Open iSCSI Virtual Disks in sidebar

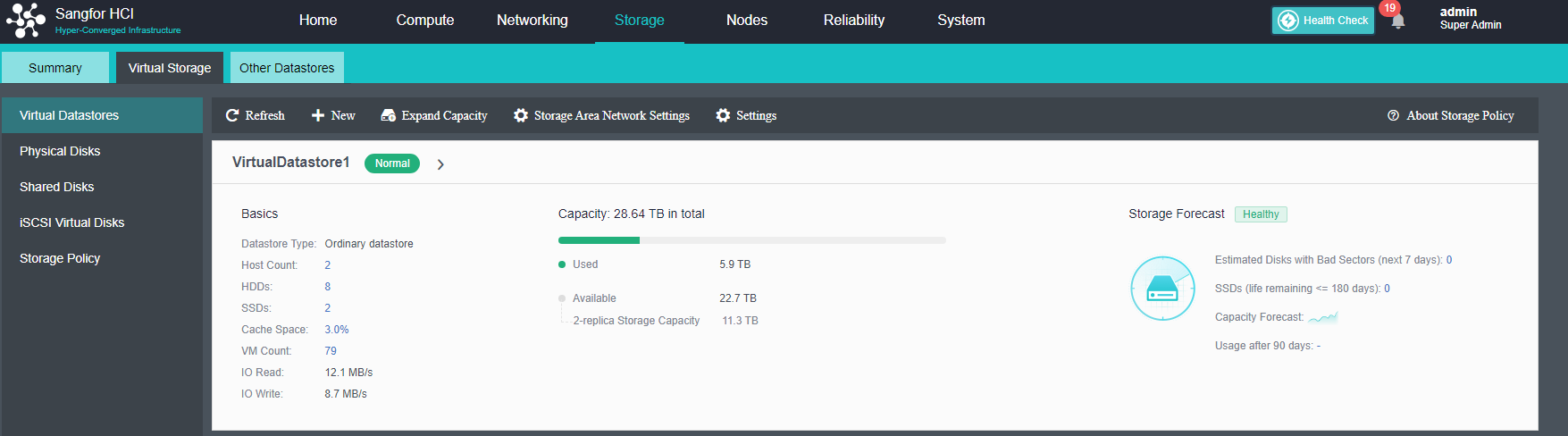71,222
